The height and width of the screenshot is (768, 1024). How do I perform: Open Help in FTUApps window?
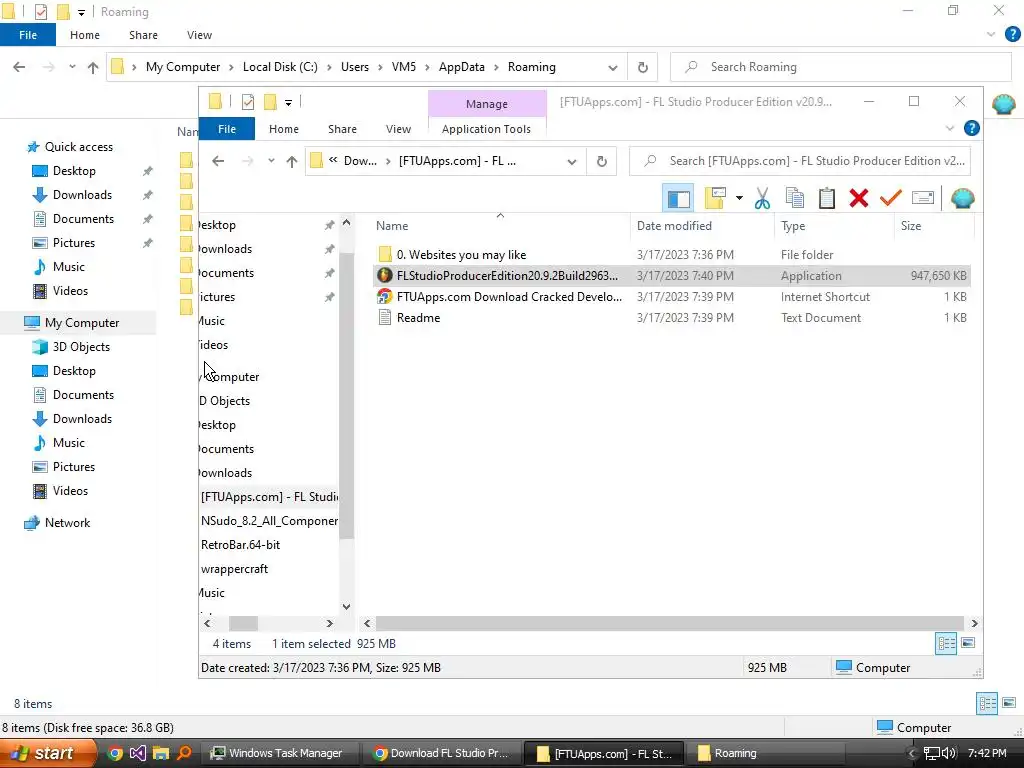[x=972, y=129]
